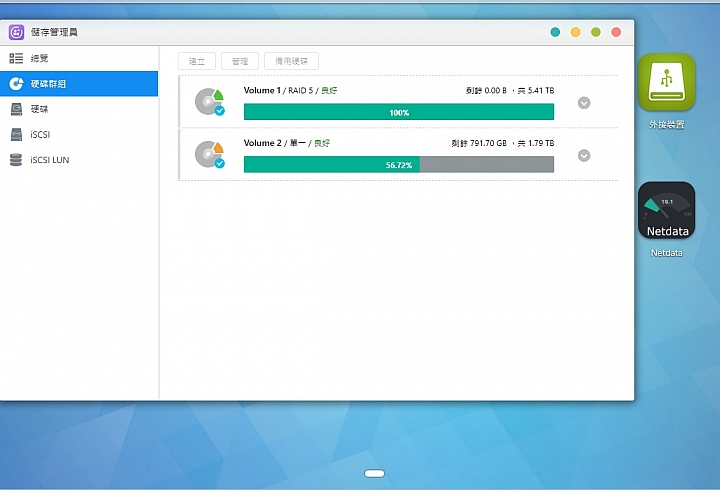Viewport: 720px width, 490px height.
Task: Expand Volume 1 details with chevron
Action: click(x=584, y=103)
